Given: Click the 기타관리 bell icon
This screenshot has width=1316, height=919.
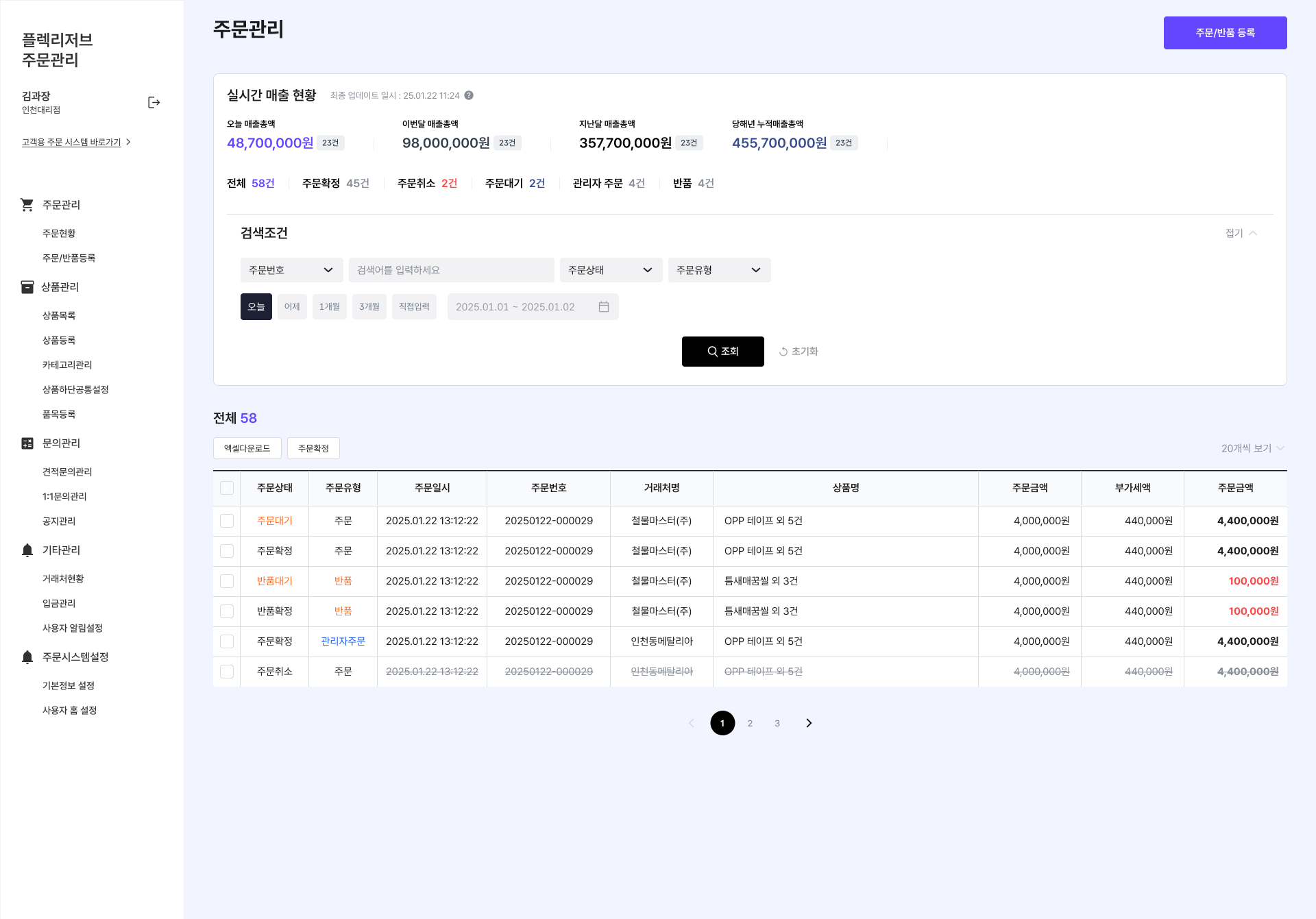Looking at the screenshot, I should pos(27,550).
